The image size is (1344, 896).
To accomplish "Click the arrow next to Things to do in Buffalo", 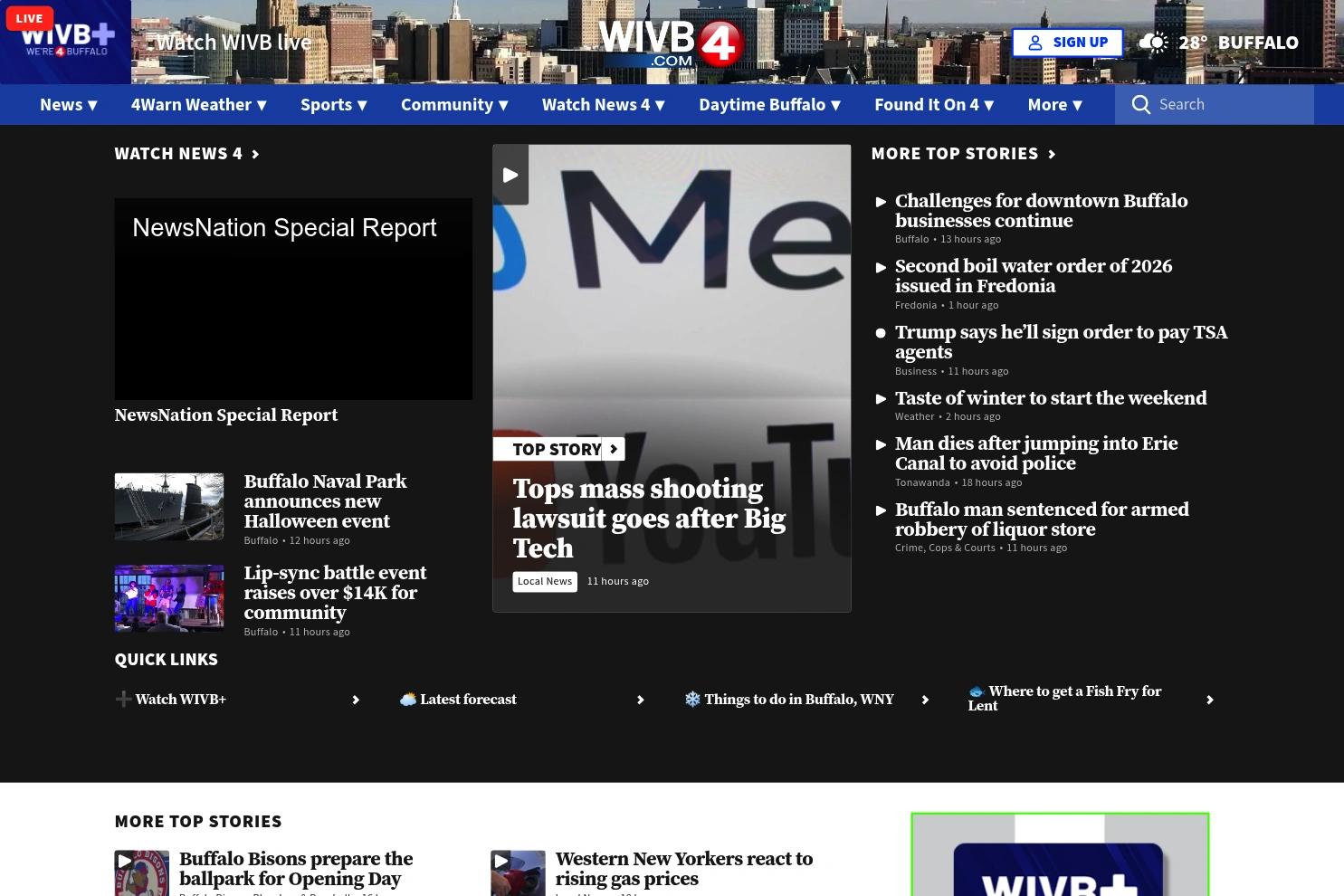I will [x=925, y=700].
